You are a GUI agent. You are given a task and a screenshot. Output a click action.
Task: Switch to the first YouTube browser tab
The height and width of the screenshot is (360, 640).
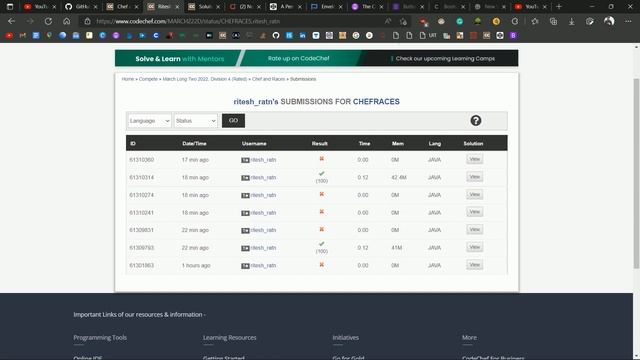[x=39, y=7]
